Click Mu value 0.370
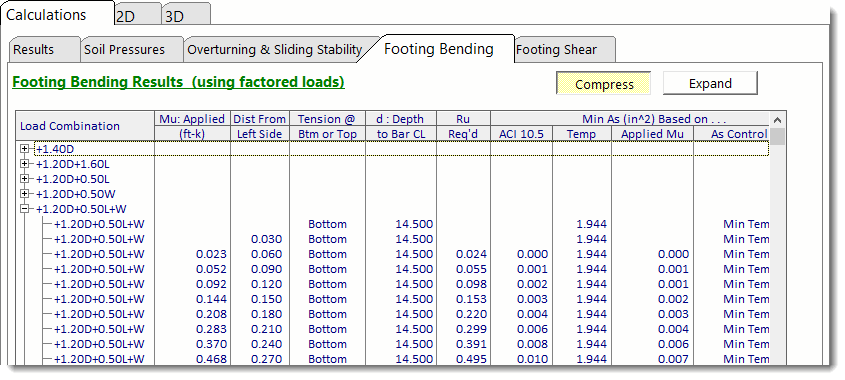 pos(211,345)
